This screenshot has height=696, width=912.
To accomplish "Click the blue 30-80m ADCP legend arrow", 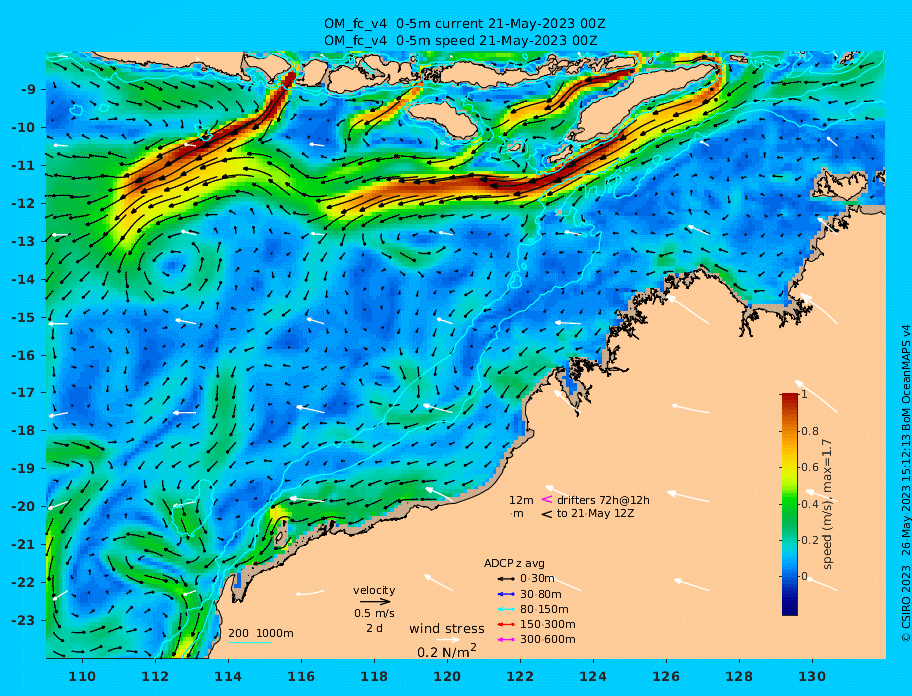I will (x=507, y=594).
